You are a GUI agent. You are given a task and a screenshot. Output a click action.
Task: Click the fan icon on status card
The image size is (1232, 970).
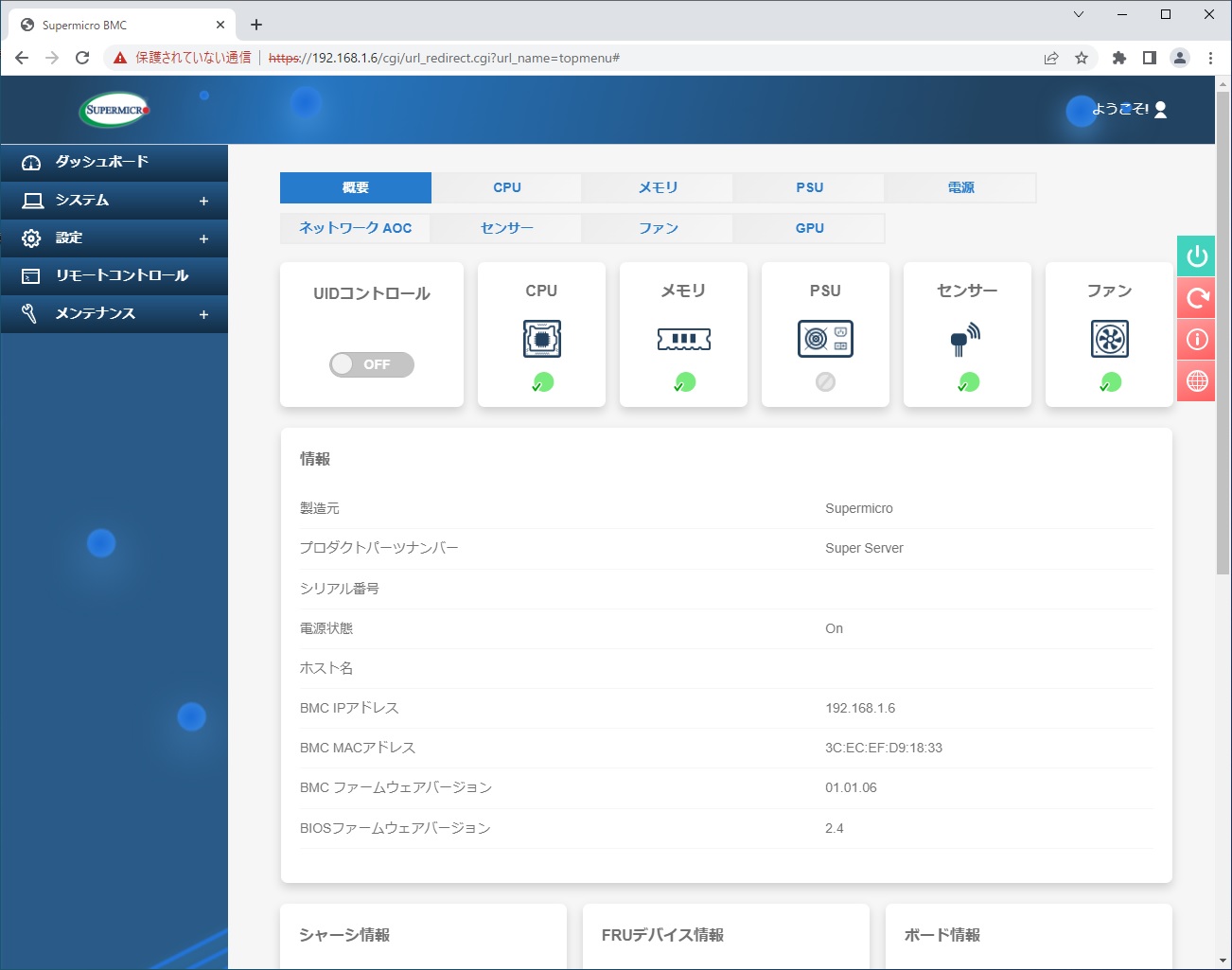[1108, 339]
